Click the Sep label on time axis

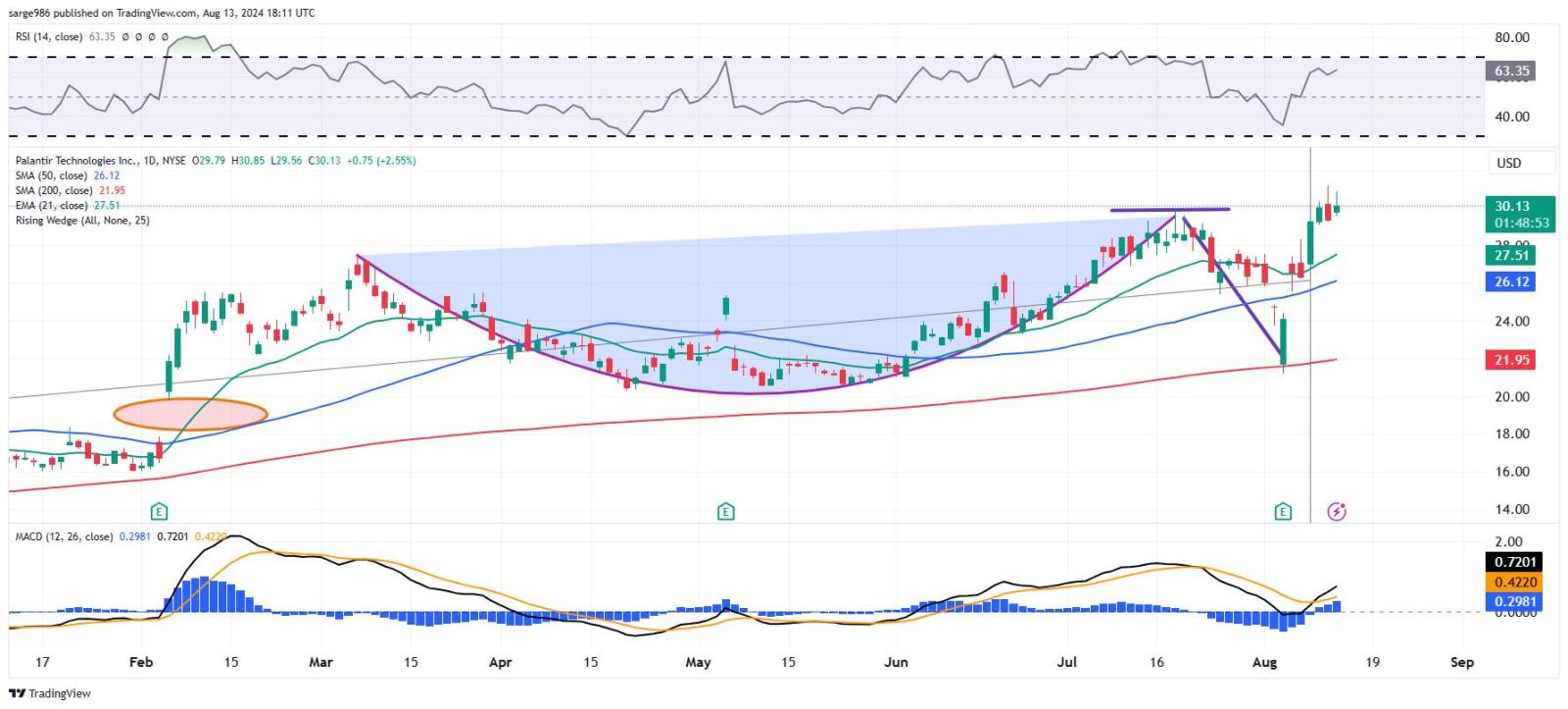coord(1461,662)
